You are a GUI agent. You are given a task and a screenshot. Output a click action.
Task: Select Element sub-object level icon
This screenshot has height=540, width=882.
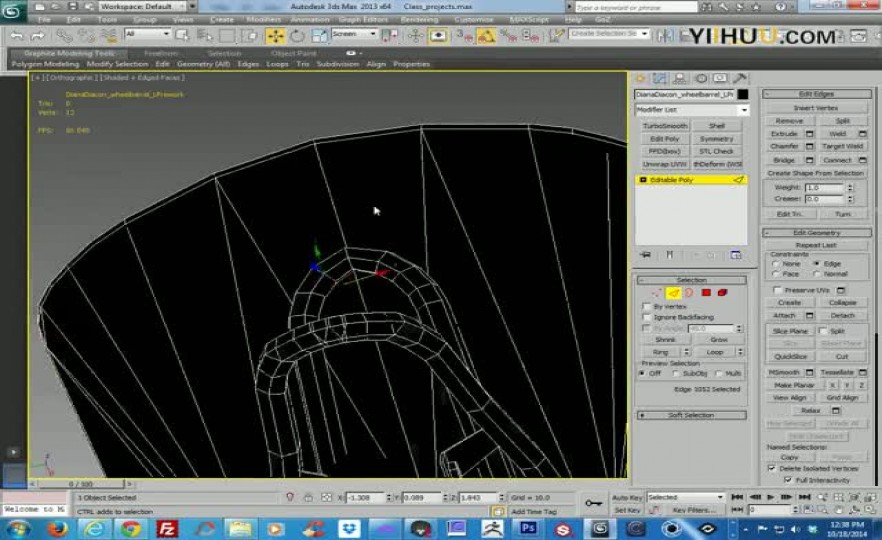pyautogui.click(x=722, y=292)
